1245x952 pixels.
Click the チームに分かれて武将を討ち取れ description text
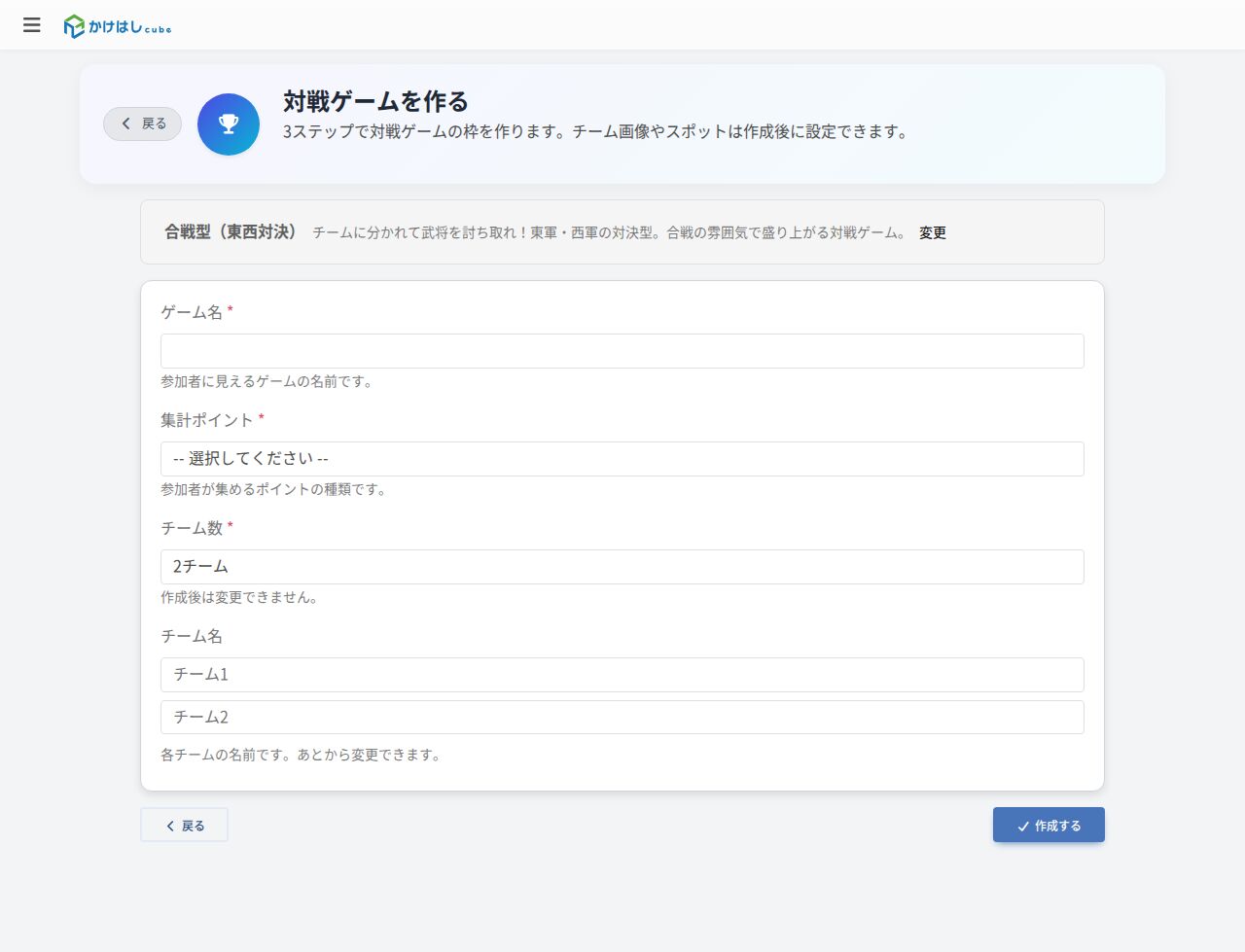pyautogui.click(x=612, y=232)
